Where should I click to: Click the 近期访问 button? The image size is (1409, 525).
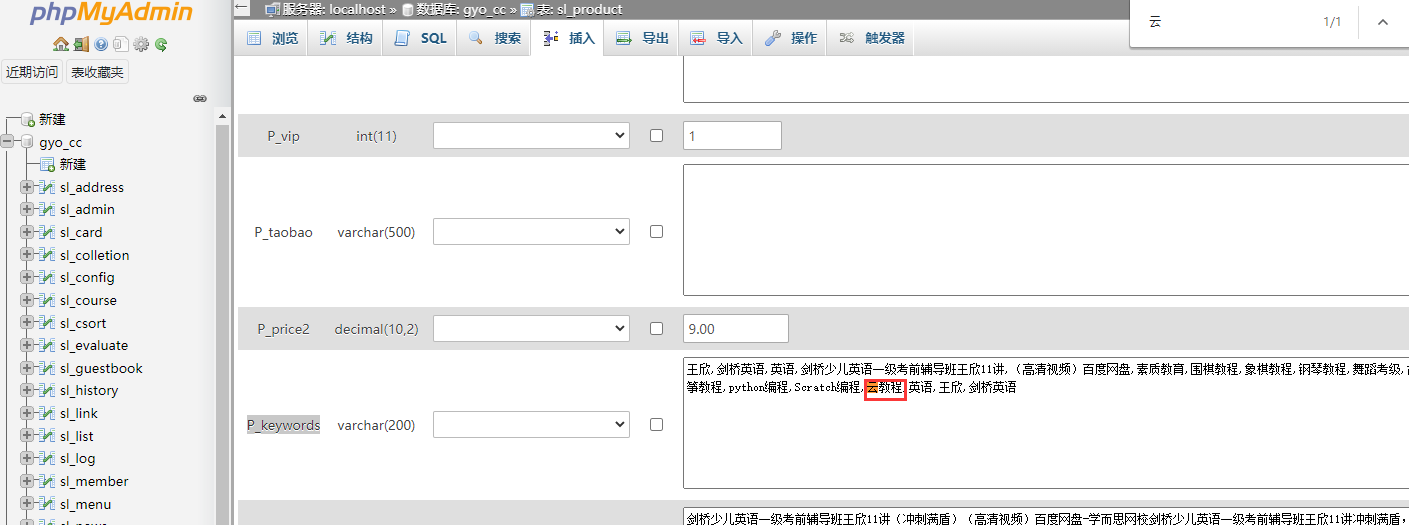[x=32, y=72]
